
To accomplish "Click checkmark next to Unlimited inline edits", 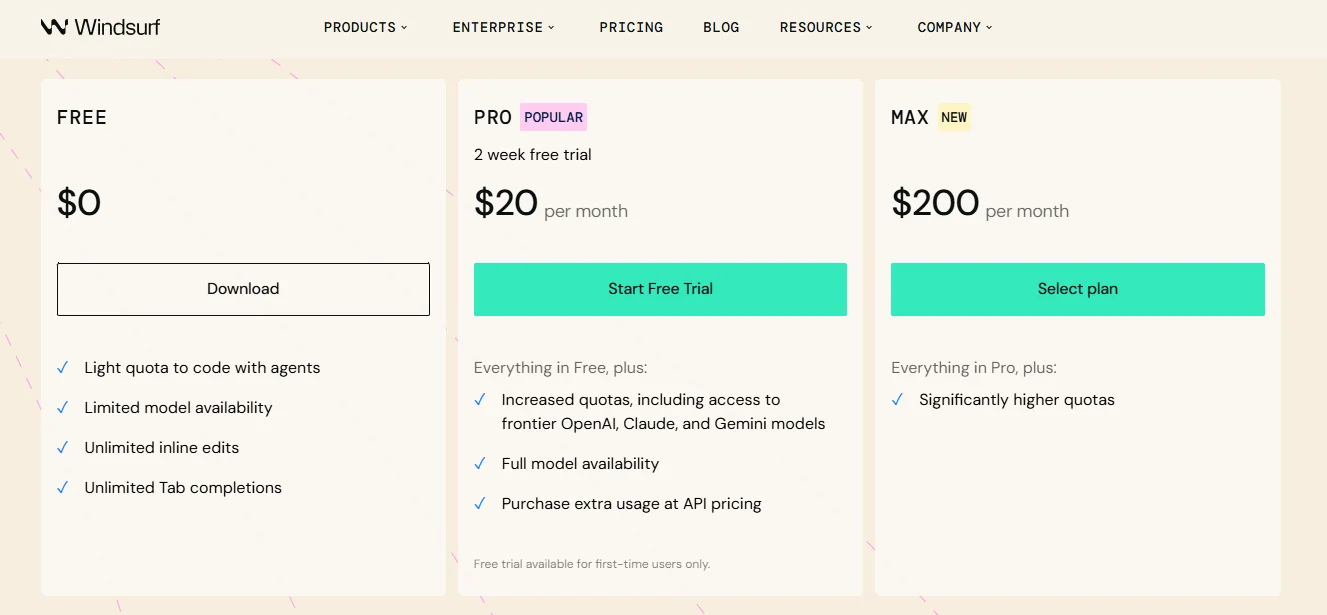I will (63, 448).
